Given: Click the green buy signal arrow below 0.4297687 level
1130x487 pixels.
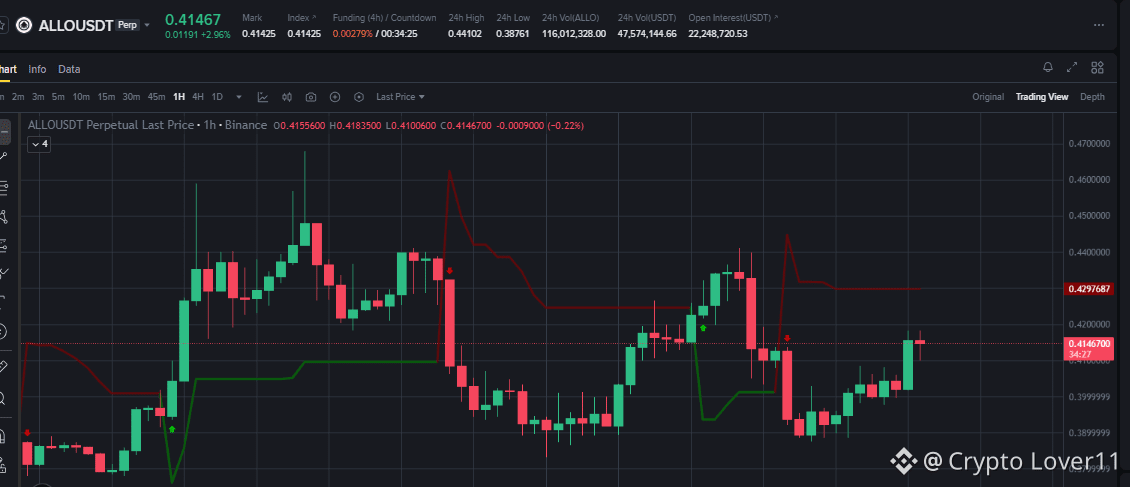Looking at the screenshot, I should pyautogui.click(x=703, y=329).
